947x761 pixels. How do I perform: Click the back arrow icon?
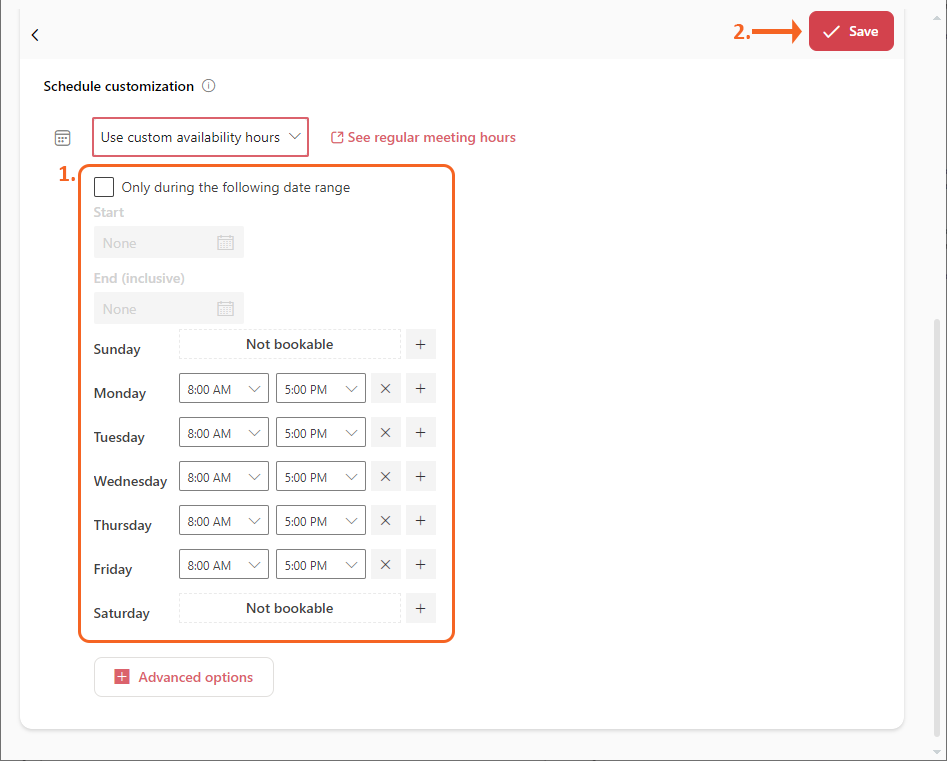click(x=35, y=35)
